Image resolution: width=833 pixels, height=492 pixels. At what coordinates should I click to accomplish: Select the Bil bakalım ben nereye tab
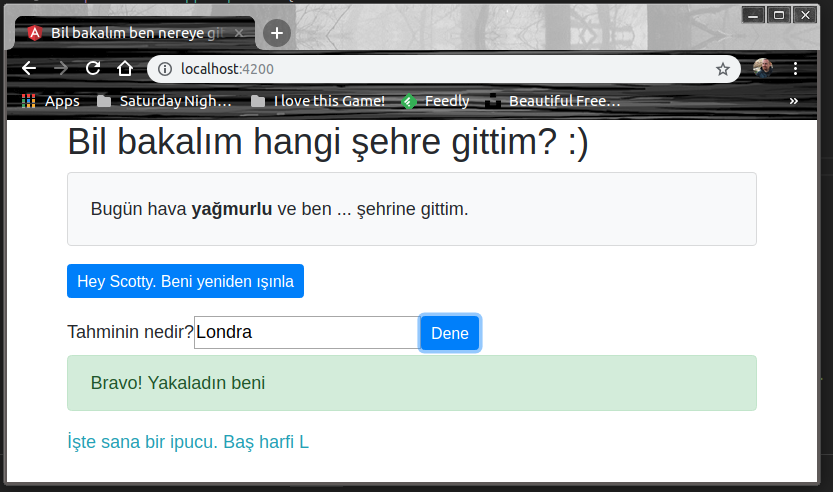tap(130, 33)
